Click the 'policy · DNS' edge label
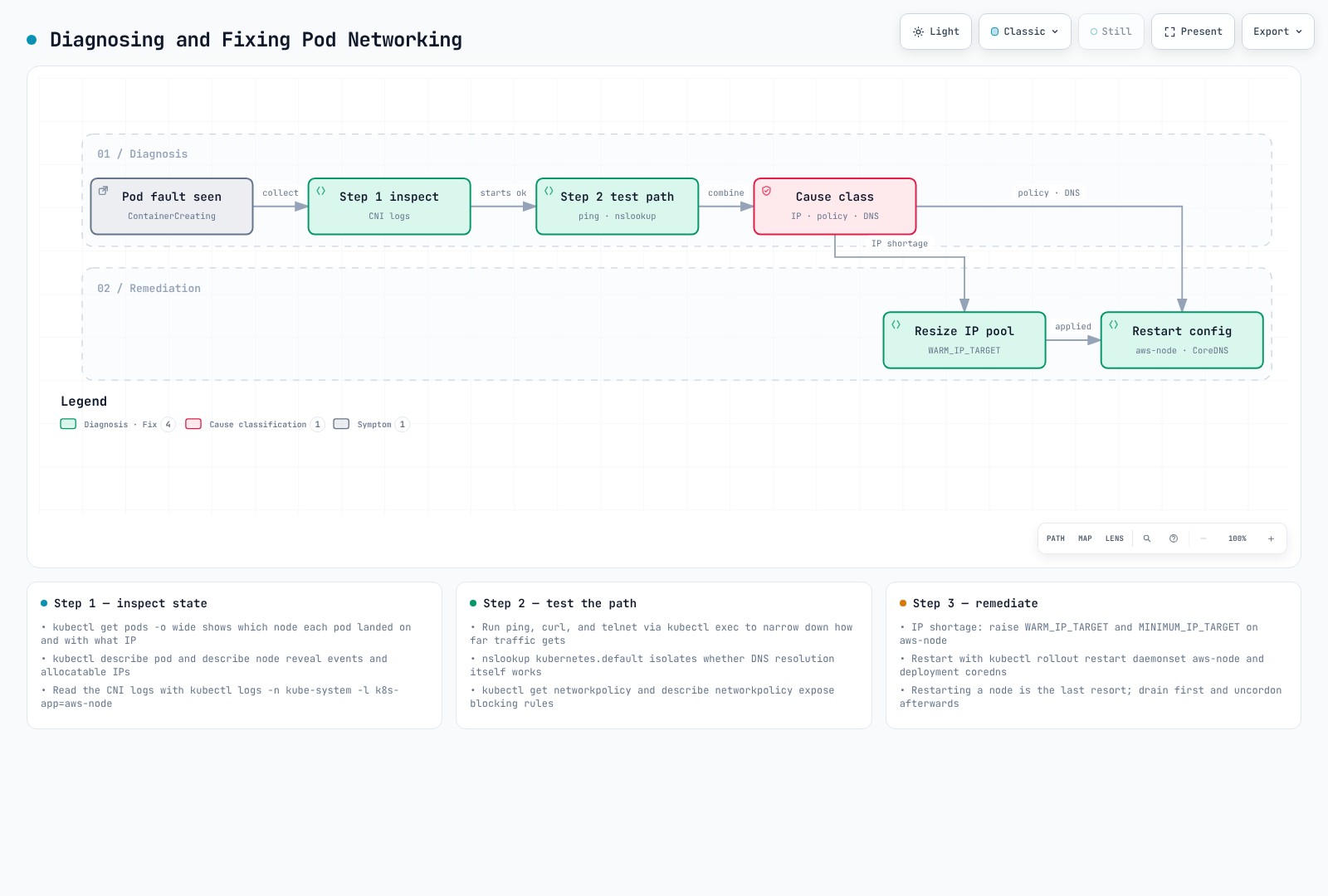This screenshot has width=1328, height=896. pyautogui.click(x=1049, y=192)
